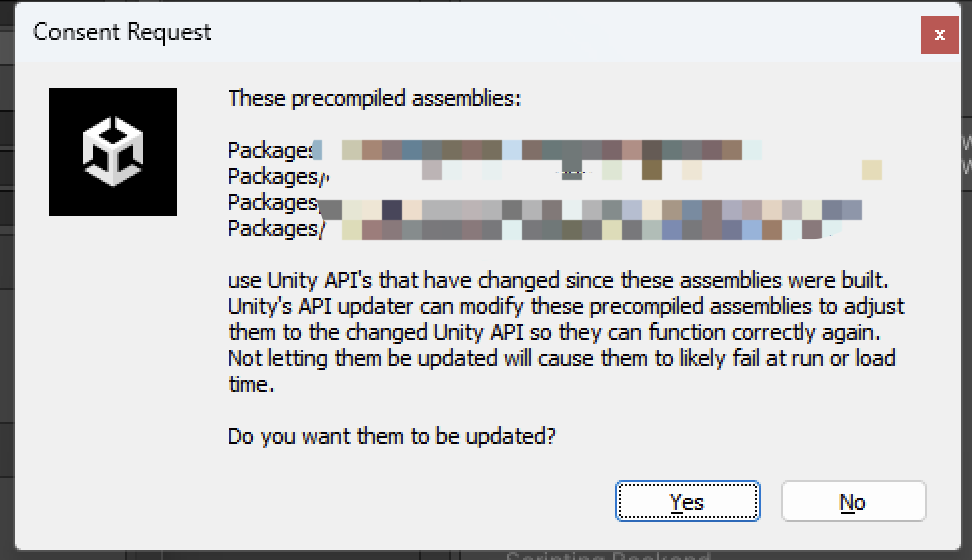Click the line 'Not letting them be updated'
The width and height of the screenshot is (972, 560).
[562, 358]
